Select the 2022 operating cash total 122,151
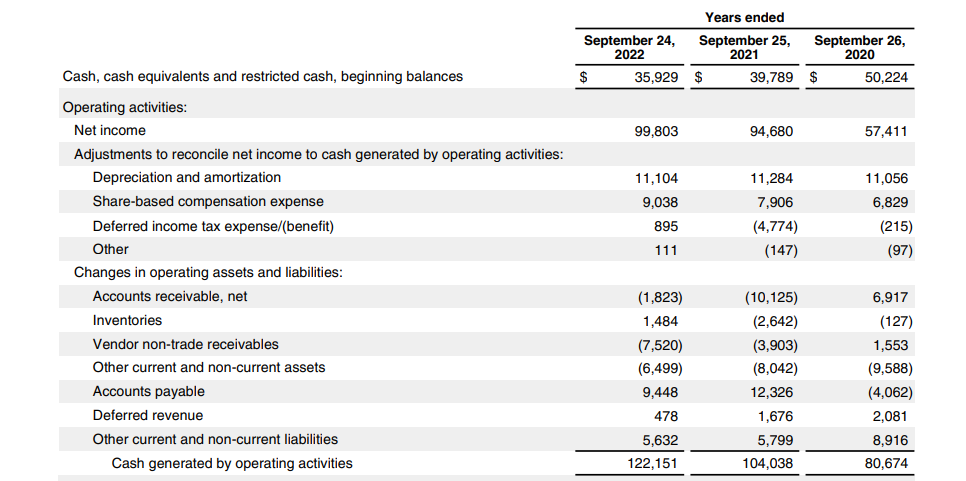966x481 pixels. 653,463
